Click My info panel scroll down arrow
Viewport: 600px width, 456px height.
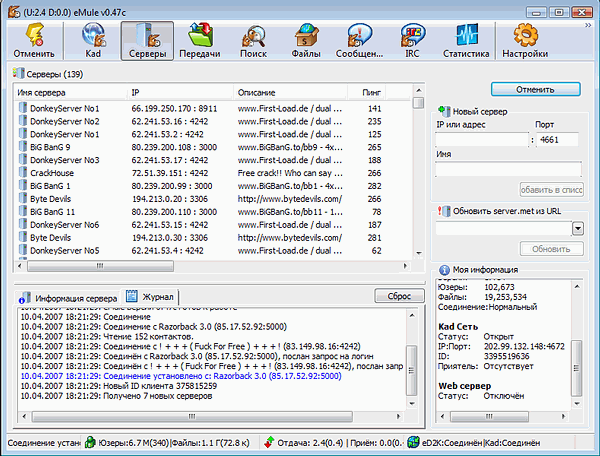point(577,403)
